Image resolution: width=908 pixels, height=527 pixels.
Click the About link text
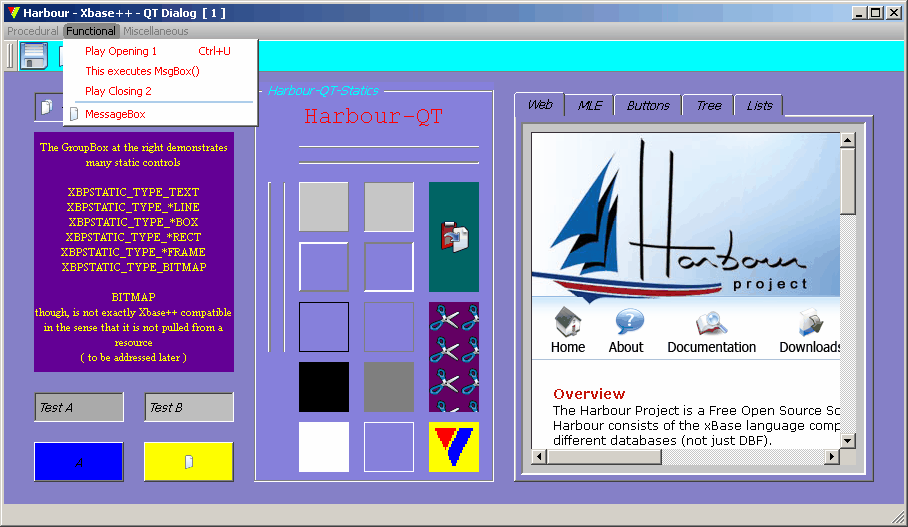click(626, 347)
